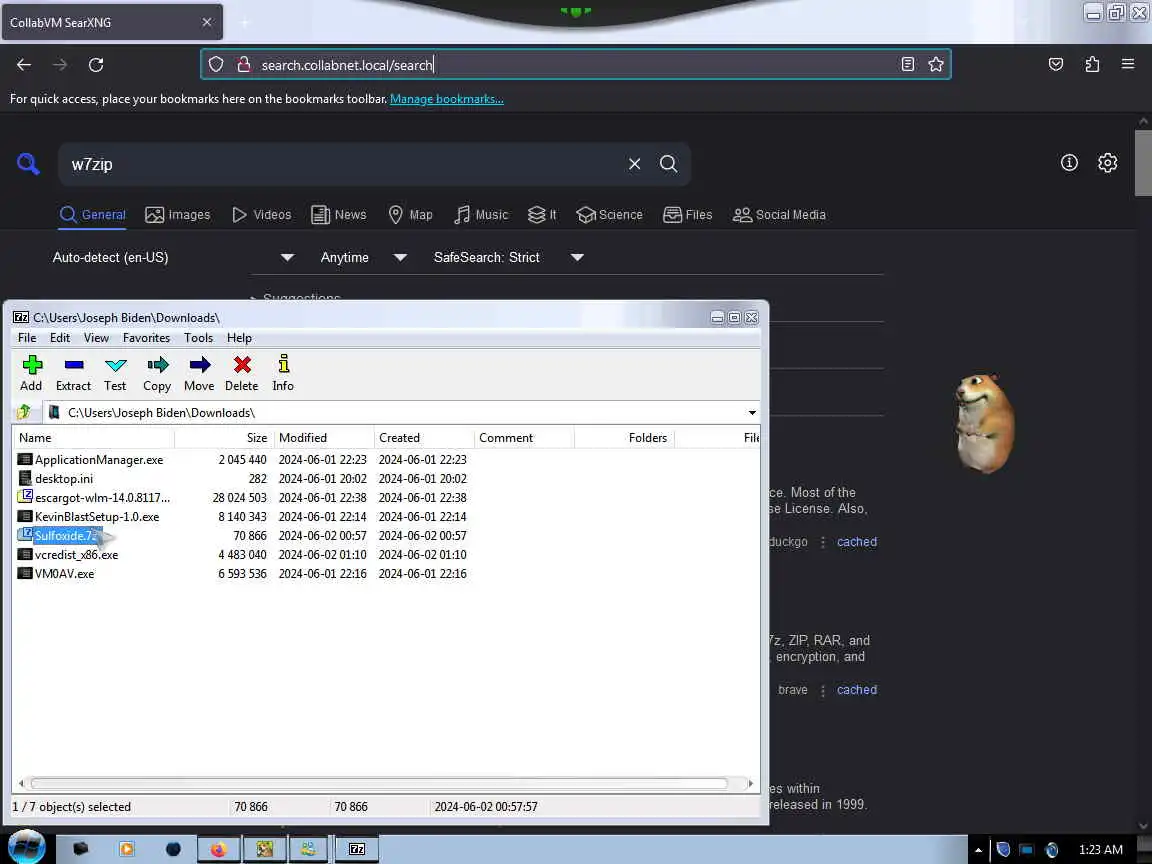Bookmark this page with the star icon
Image resolution: width=1152 pixels, height=864 pixels.
coord(935,65)
